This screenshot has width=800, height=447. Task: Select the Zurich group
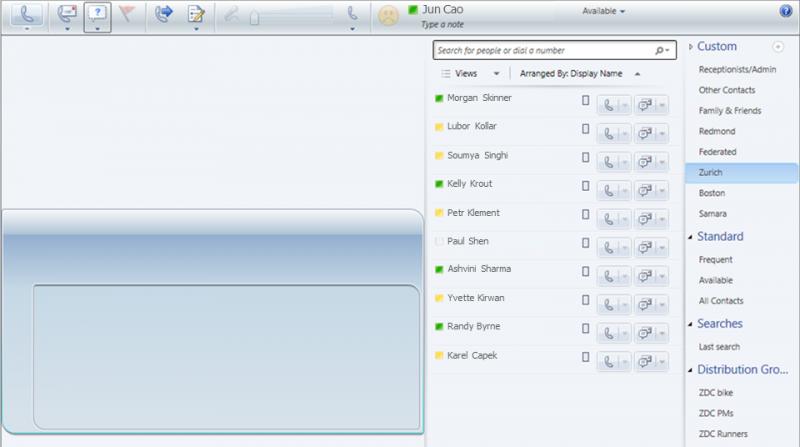[x=741, y=172]
